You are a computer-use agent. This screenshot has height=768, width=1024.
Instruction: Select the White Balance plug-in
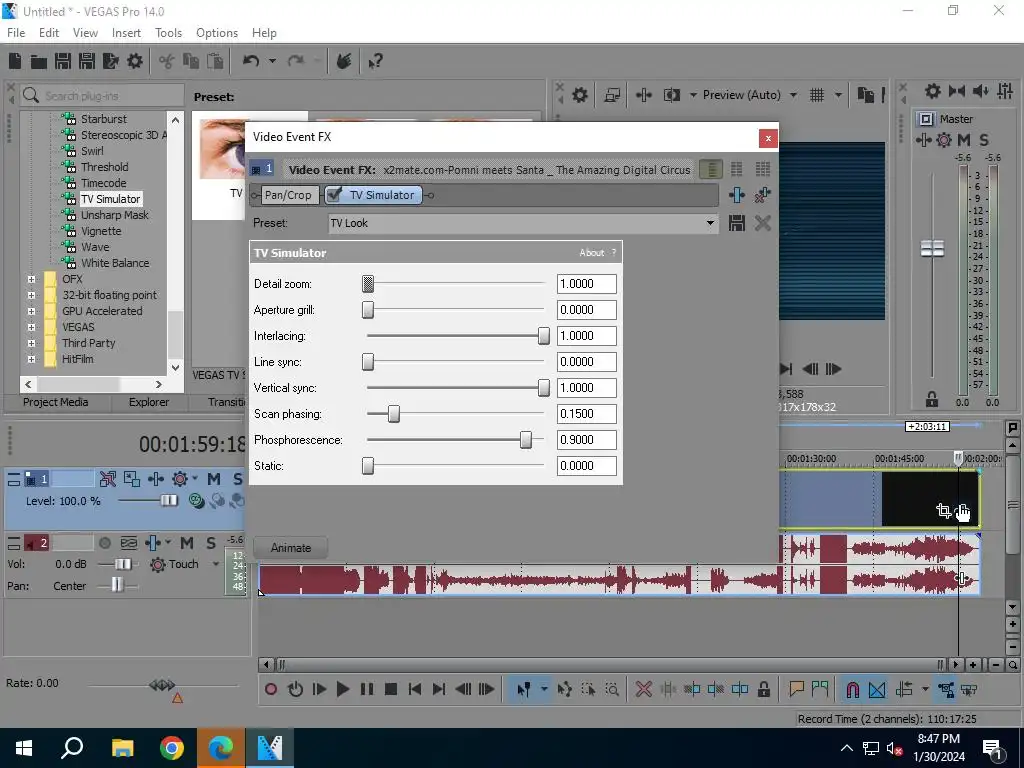115,263
